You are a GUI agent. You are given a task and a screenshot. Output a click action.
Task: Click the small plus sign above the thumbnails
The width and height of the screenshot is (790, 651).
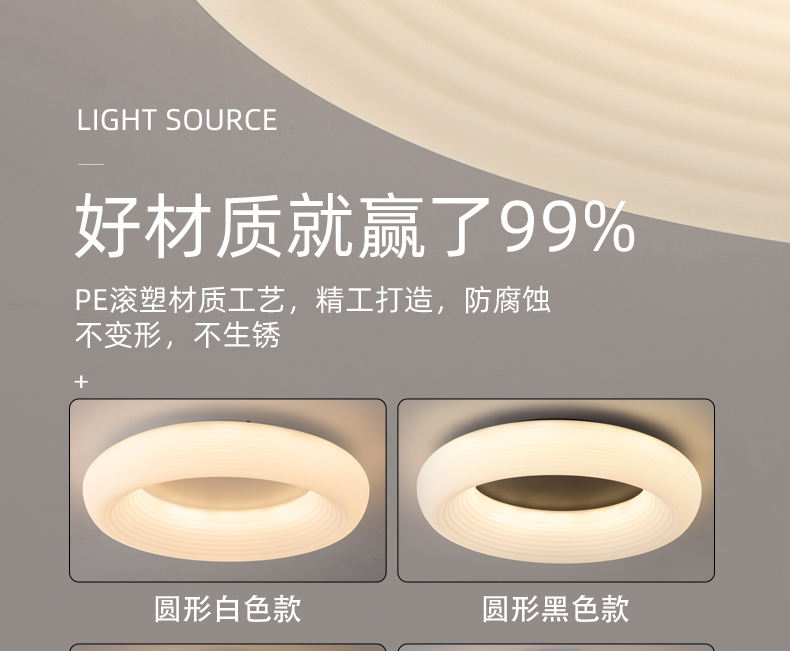click(x=81, y=382)
